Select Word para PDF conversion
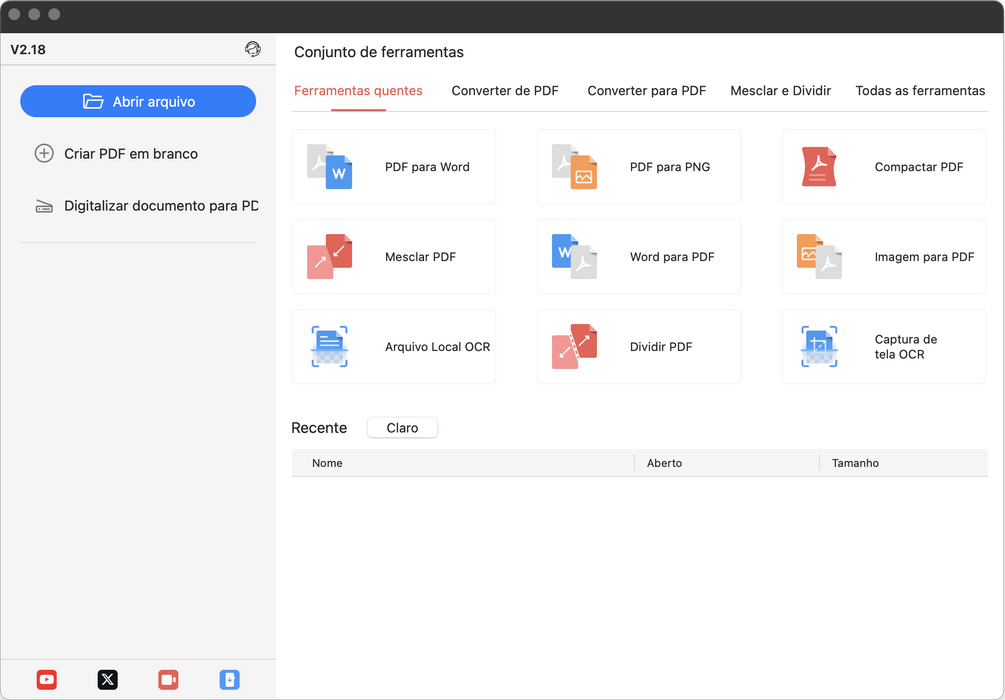Image resolution: width=1005 pixels, height=700 pixels. (x=638, y=256)
